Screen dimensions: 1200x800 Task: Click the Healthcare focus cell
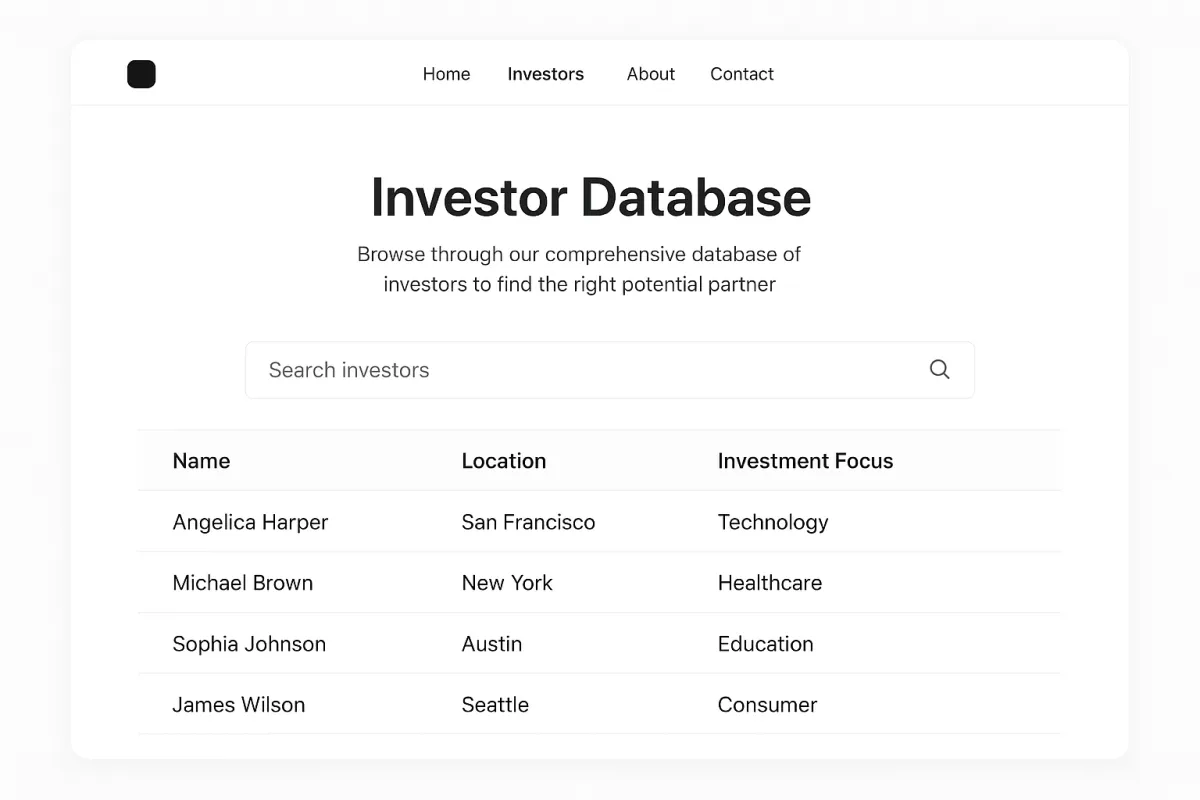pyautogui.click(x=769, y=583)
